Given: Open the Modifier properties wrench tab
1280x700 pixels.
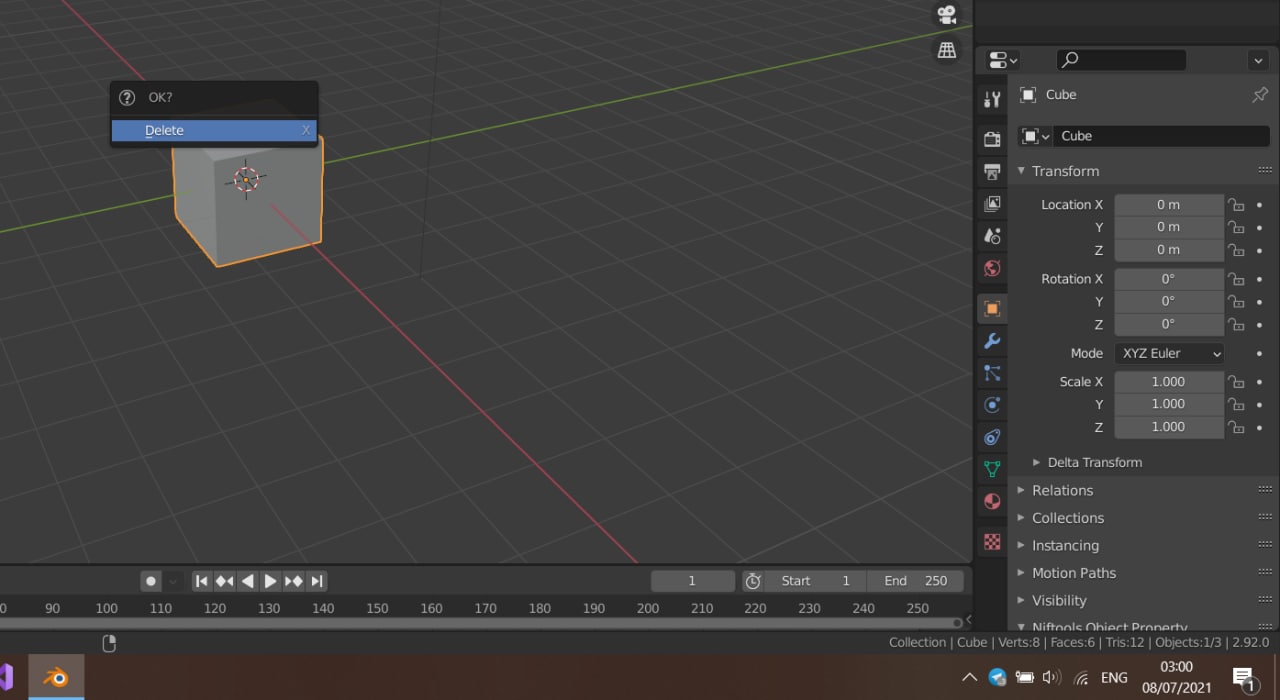Looking at the screenshot, I should point(992,341).
